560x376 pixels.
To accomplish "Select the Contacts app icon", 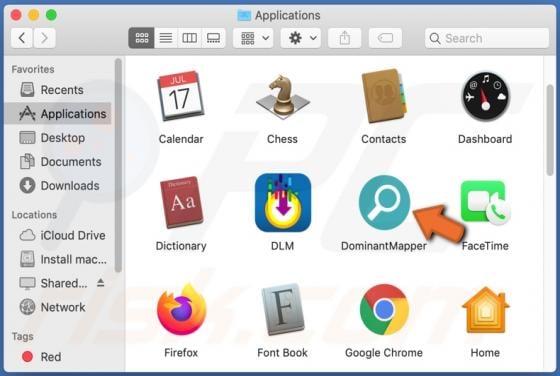I will (x=384, y=96).
